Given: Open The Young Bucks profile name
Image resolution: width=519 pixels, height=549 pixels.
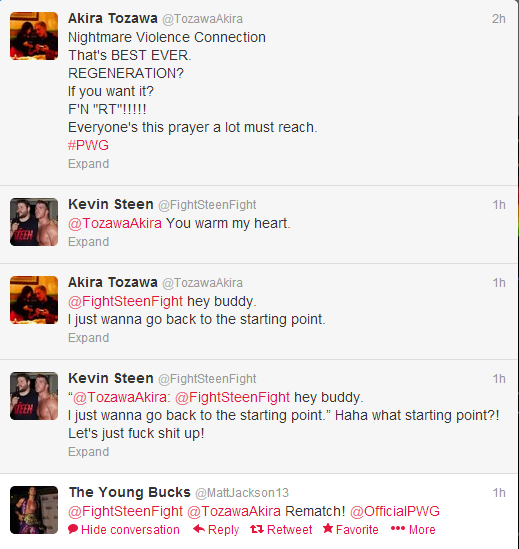Looking at the screenshot, I should click(130, 492).
